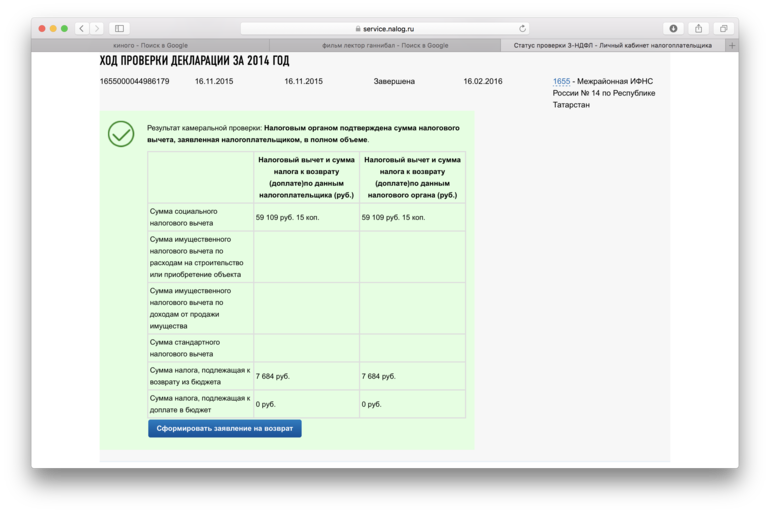Switch to the 'книго - Поиск в Google' tab
This screenshot has height=513, width=770.
click(x=150, y=45)
